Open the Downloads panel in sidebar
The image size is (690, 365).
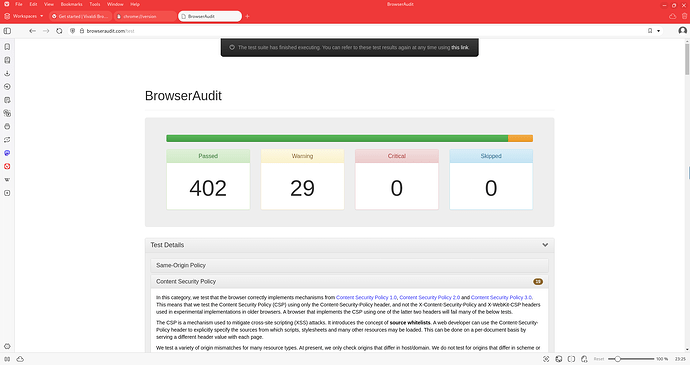(x=7, y=74)
